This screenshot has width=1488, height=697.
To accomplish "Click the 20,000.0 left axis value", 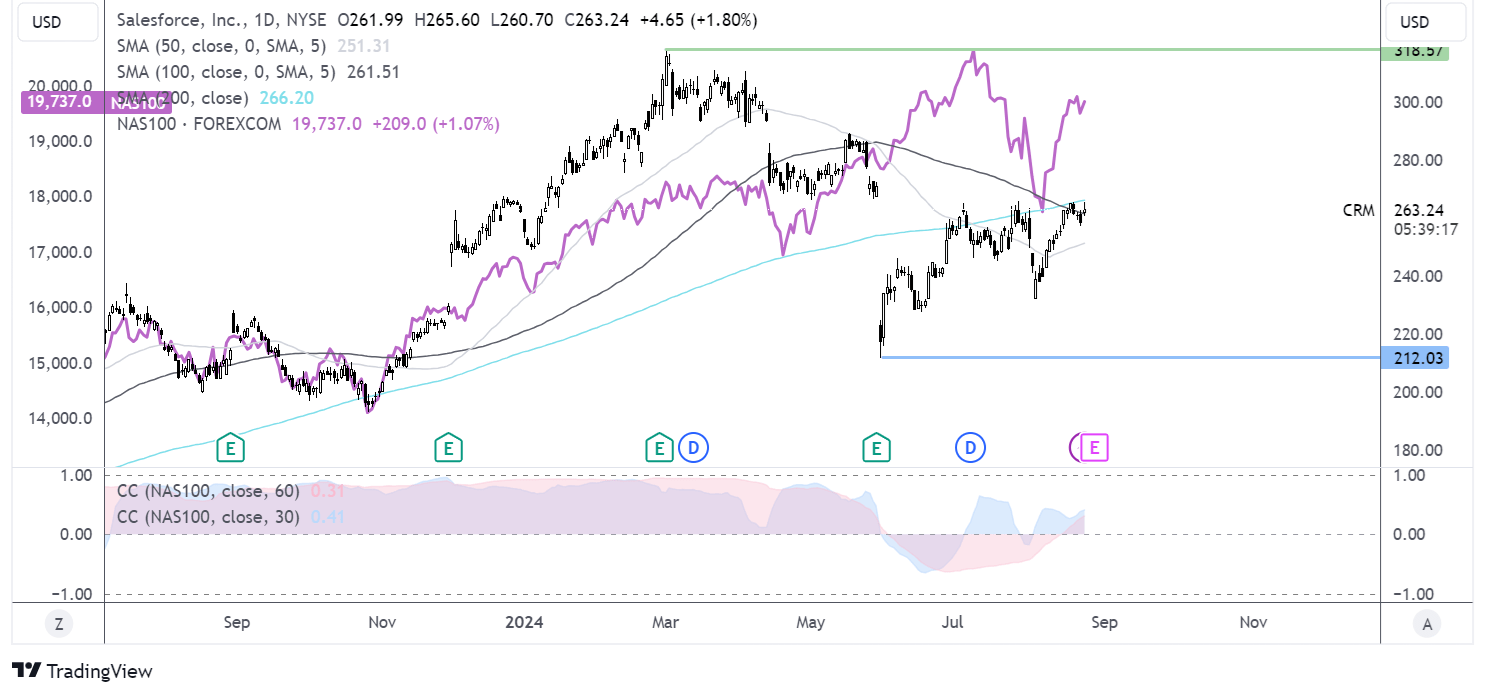I will coord(62,86).
